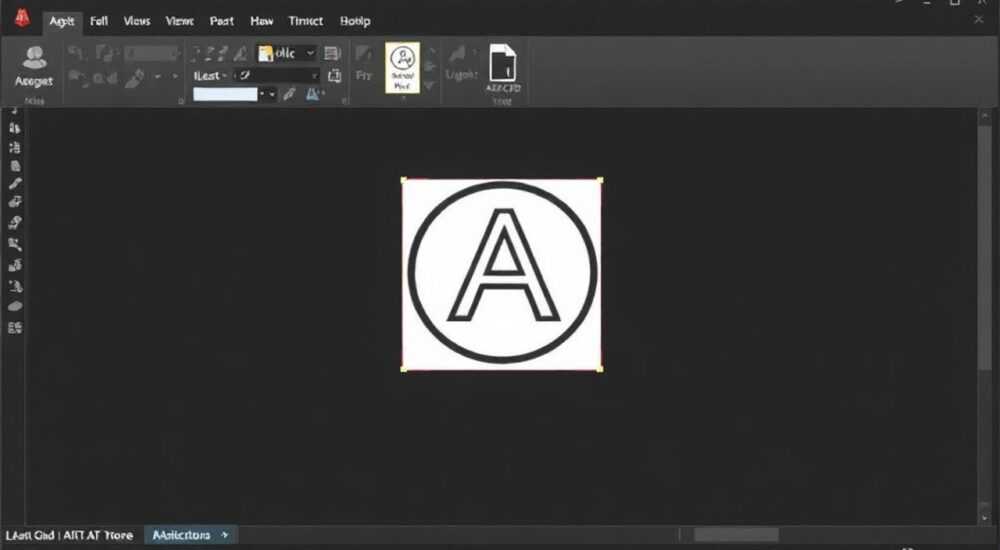Open the dropdown arrow next to color field
This screenshot has width=1000, height=550.
click(x=272, y=94)
